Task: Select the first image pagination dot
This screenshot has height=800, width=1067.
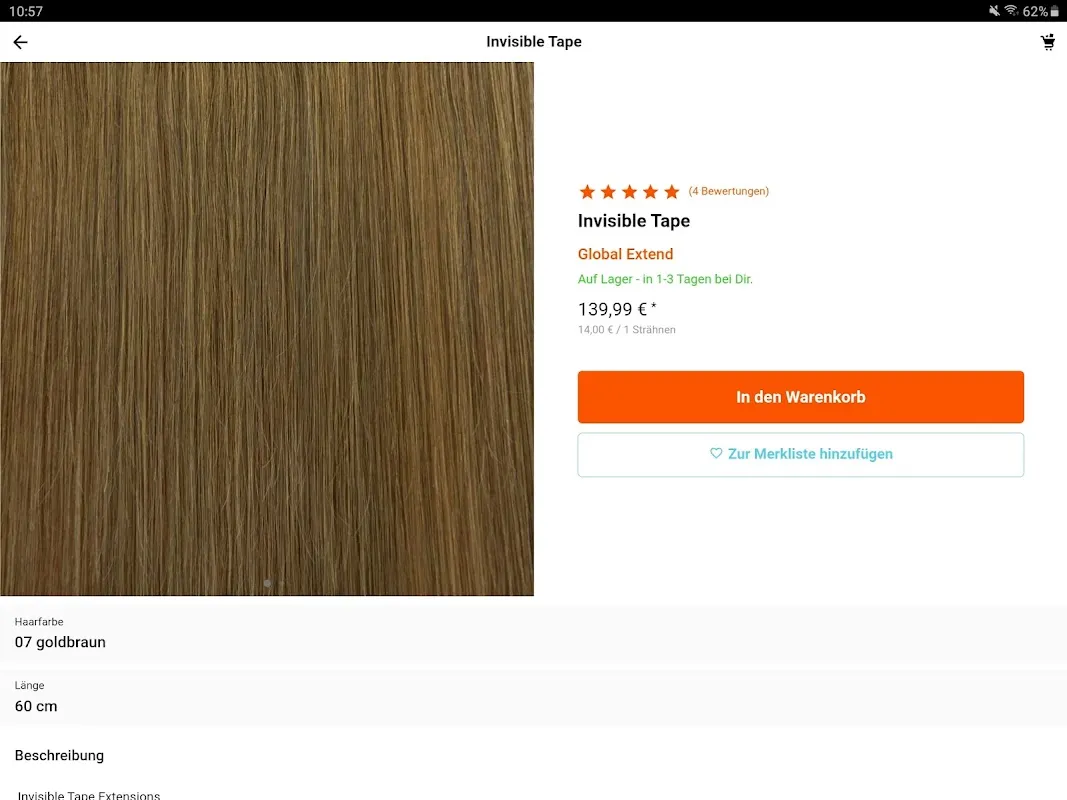Action: (267, 583)
